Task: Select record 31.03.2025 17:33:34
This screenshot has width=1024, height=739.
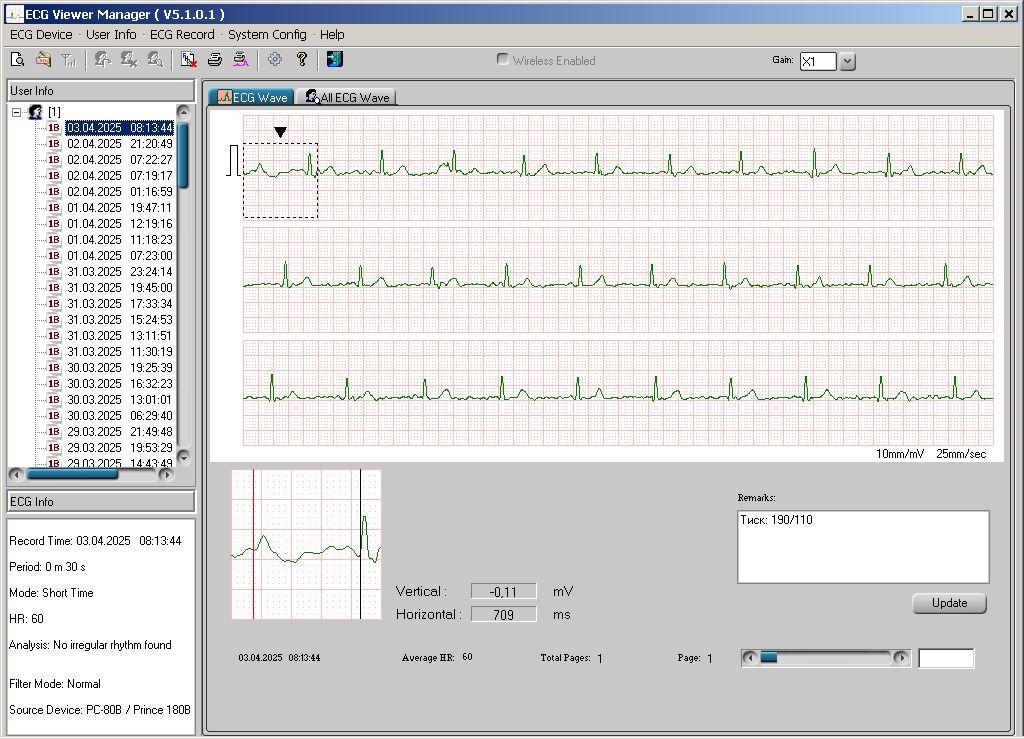Action: [x=120, y=304]
